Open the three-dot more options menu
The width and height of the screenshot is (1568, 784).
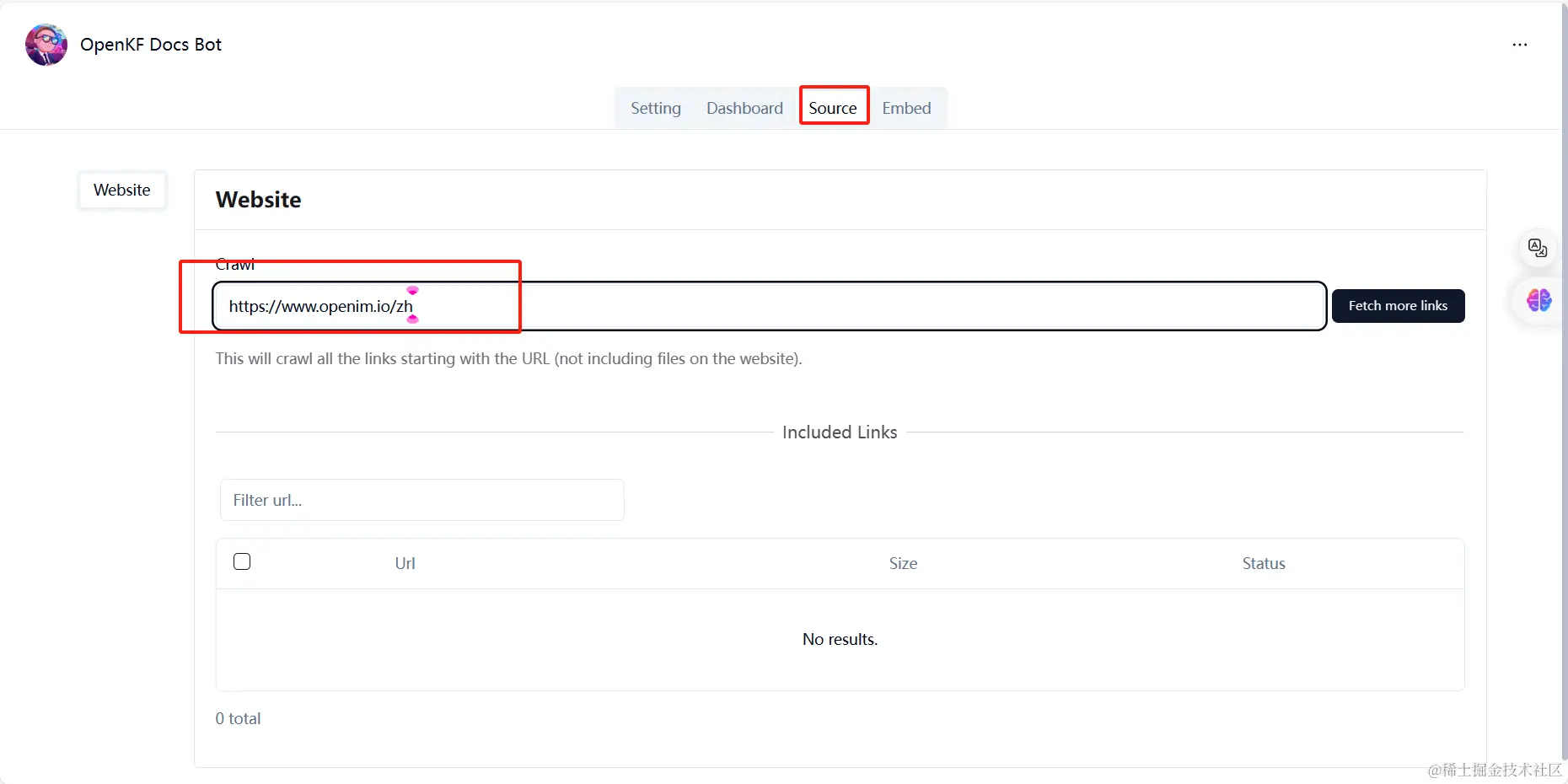coord(1519,45)
